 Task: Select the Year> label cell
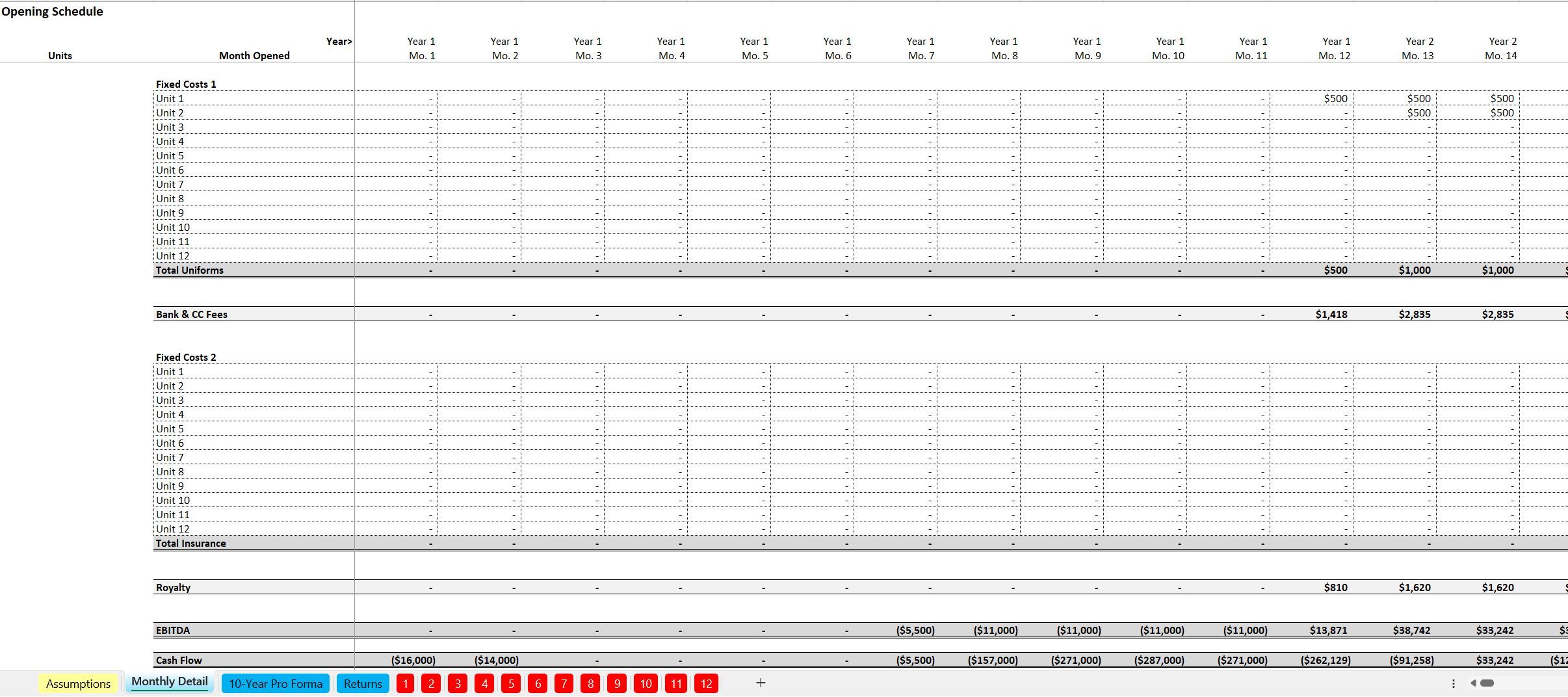(x=339, y=41)
